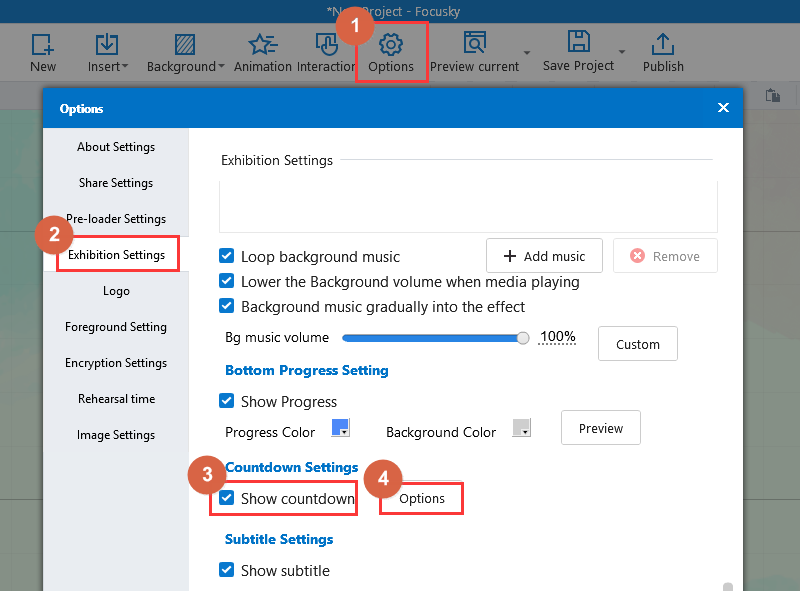Open About Settings tab
Screen dimensions: 800x591
click(116, 147)
